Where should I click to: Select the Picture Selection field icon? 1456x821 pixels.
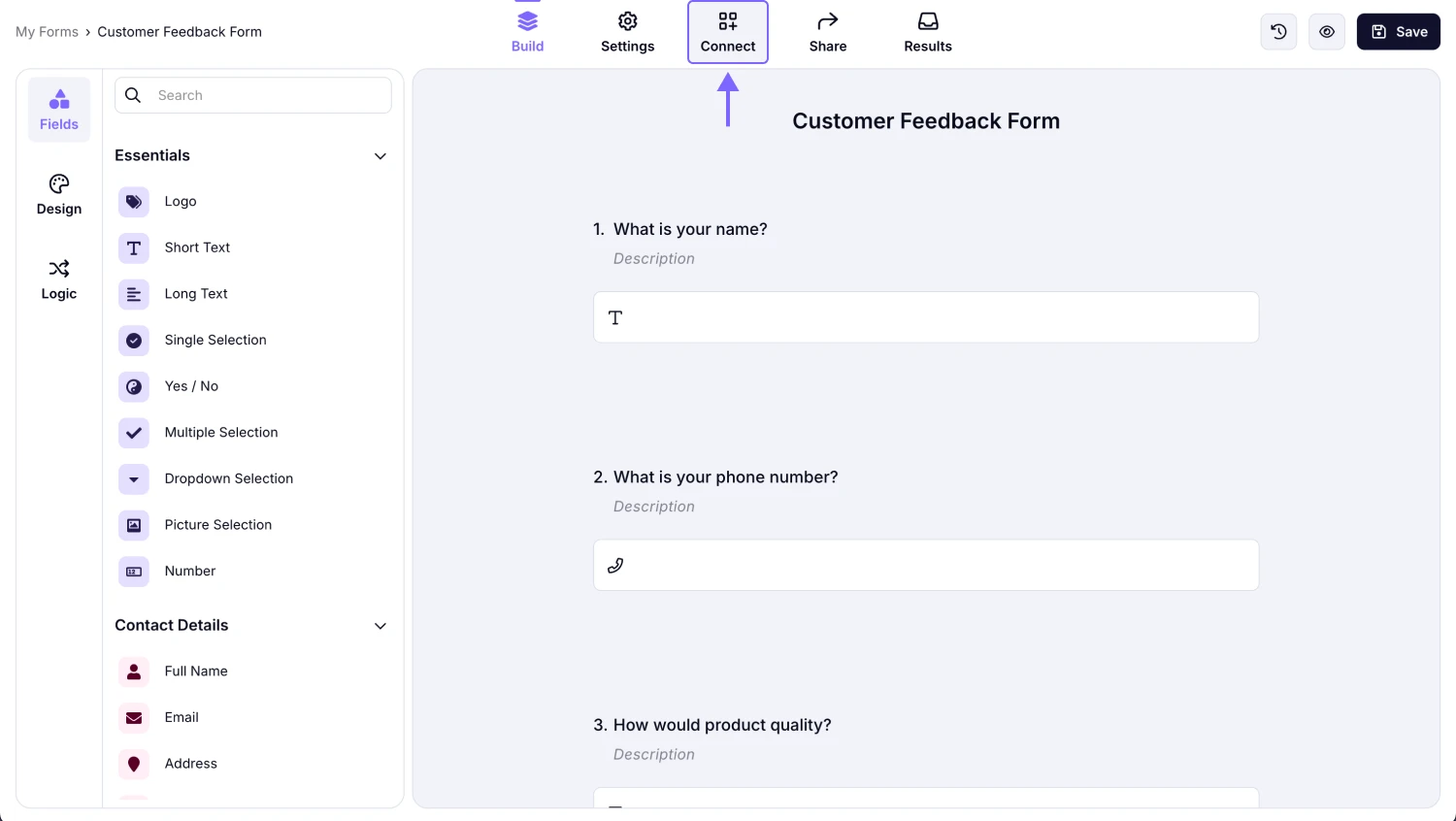(133, 525)
